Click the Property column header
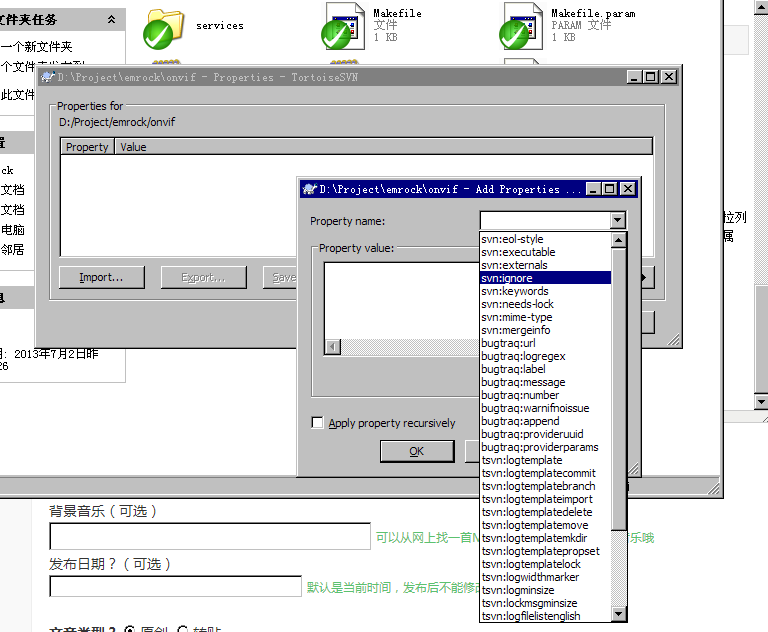Screen dimensions: 768x632 pyautogui.click(x=87, y=146)
